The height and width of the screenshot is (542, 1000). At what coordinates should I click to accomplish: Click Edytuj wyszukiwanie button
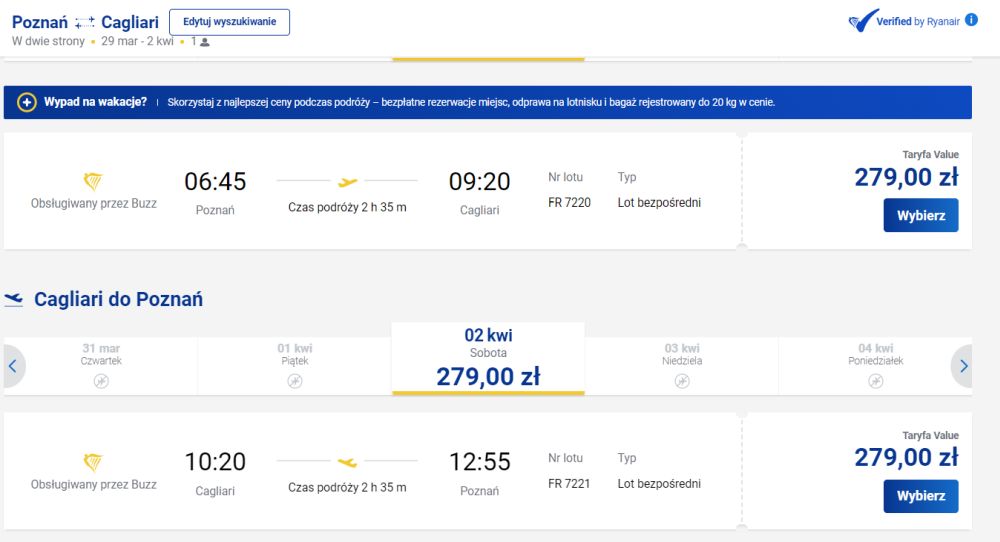click(230, 22)
